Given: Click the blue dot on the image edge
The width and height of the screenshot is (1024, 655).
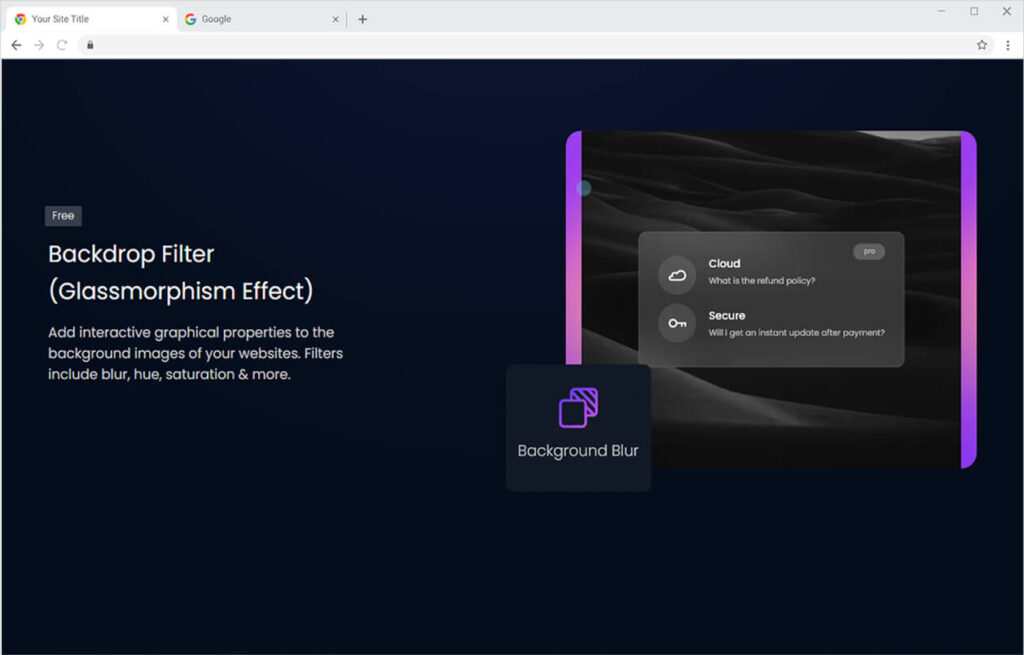Looking at the screenshot, I should (x=584, y=188).
